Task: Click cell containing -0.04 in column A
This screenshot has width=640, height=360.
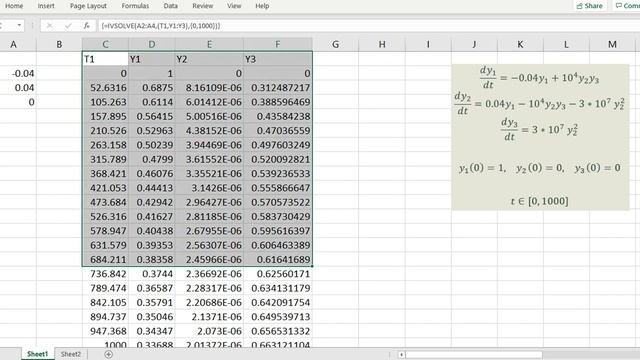Action: 18,73
